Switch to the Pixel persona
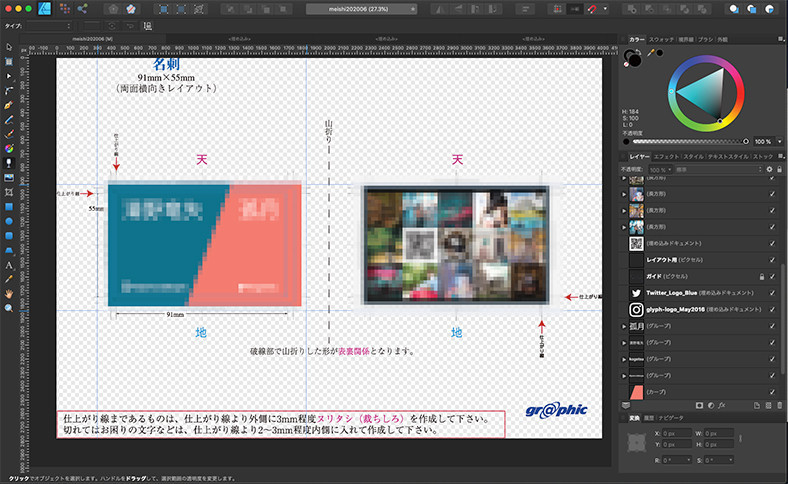The image size is (788, 484). (x=65, y=9)
